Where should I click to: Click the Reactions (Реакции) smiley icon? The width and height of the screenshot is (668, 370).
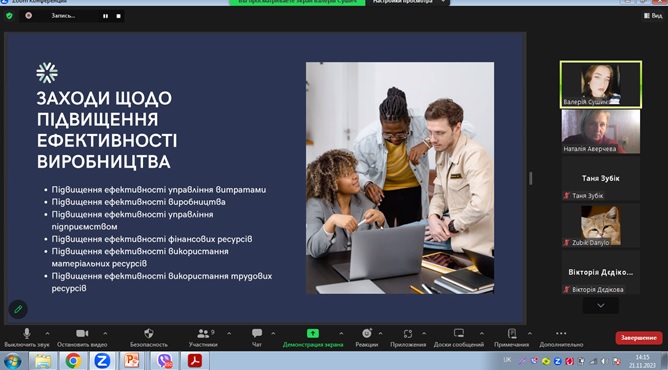click(x=367, y=333)
